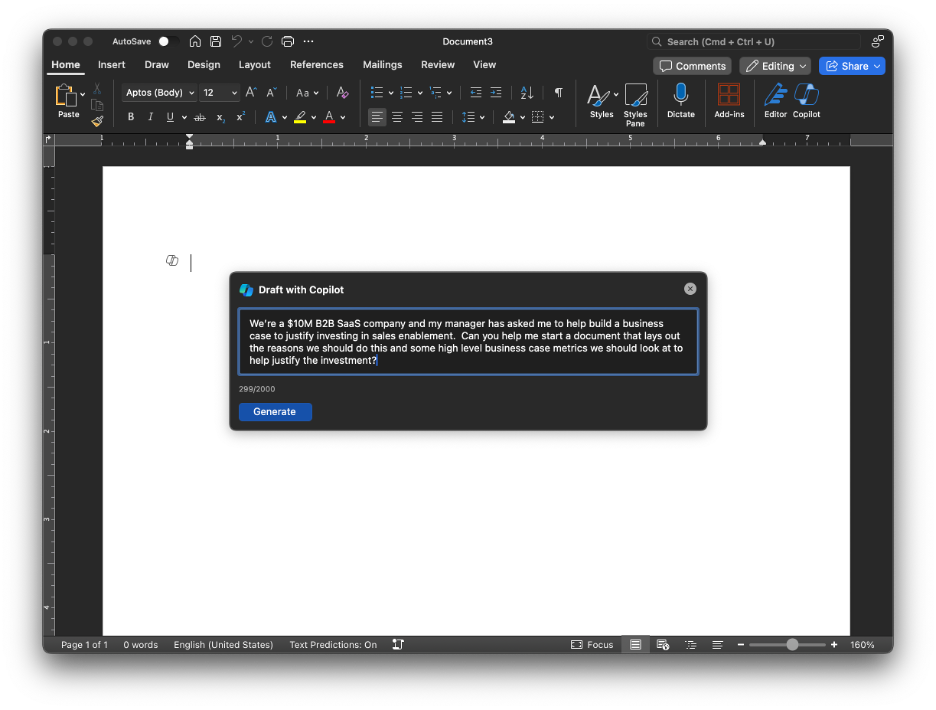
Task: Click the Copy icon
Action: [97, 105]
